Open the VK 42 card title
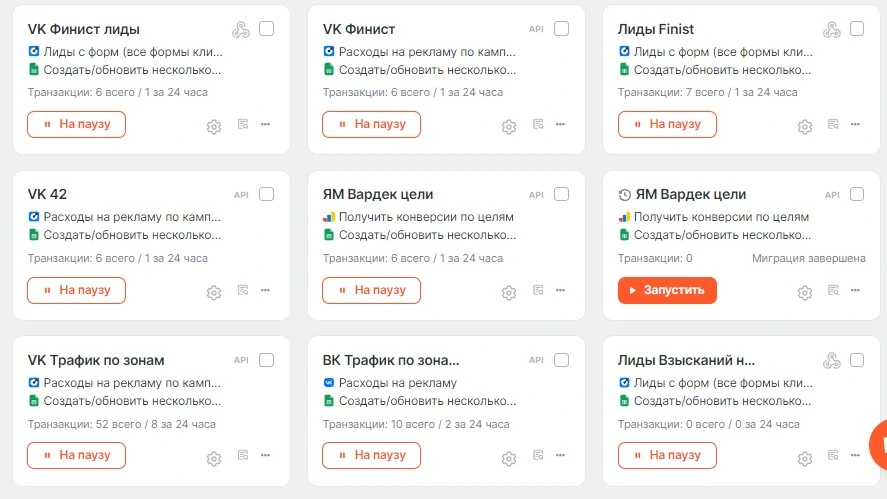Viewport: 887px width, 499px height. pyautogui.click(x=48, y=195)
